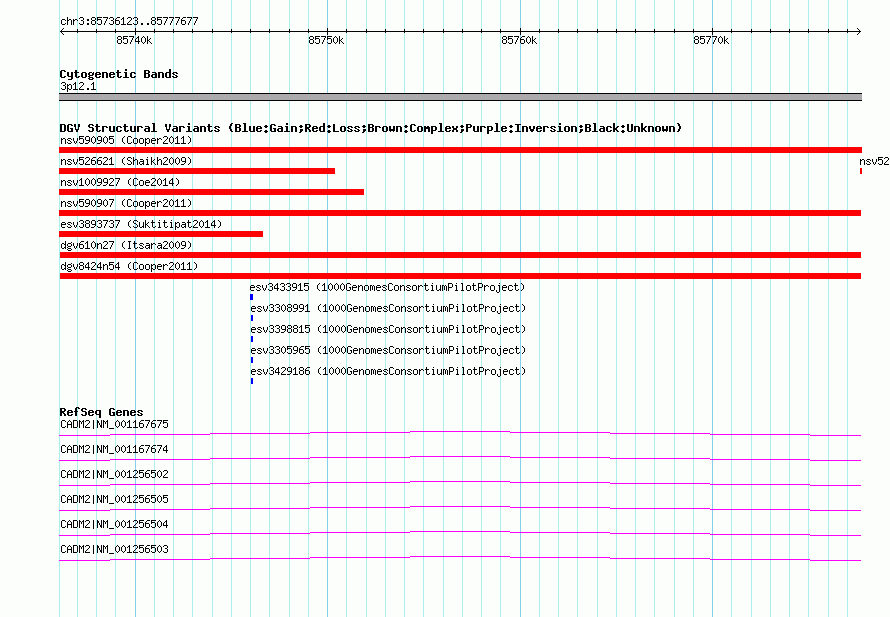Click the 85750k ruler label

point(326,40)
